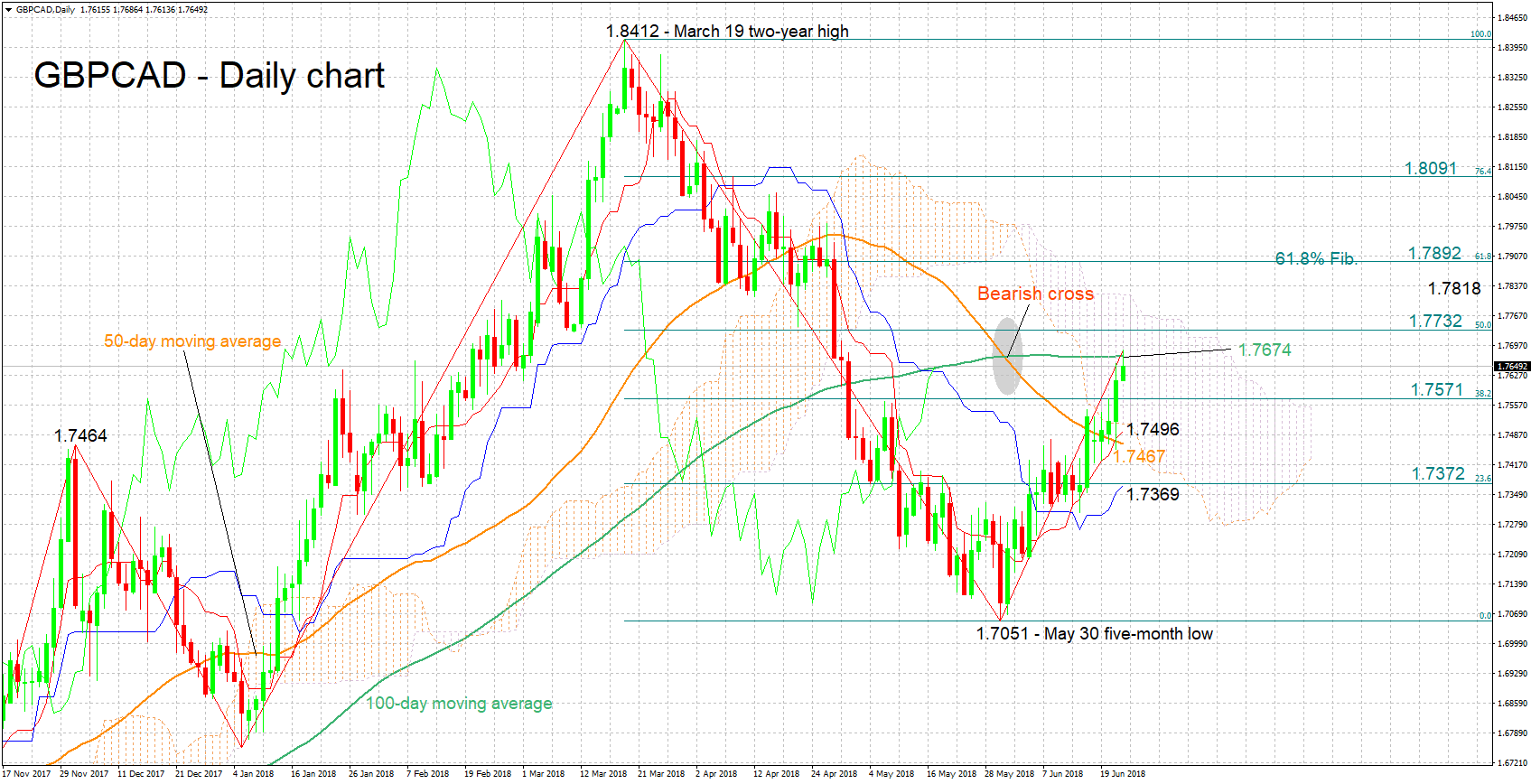The image size is (1531, 784).
Task: Click the 1.79750 price axis value
Action: click(x=1512, y=227)
